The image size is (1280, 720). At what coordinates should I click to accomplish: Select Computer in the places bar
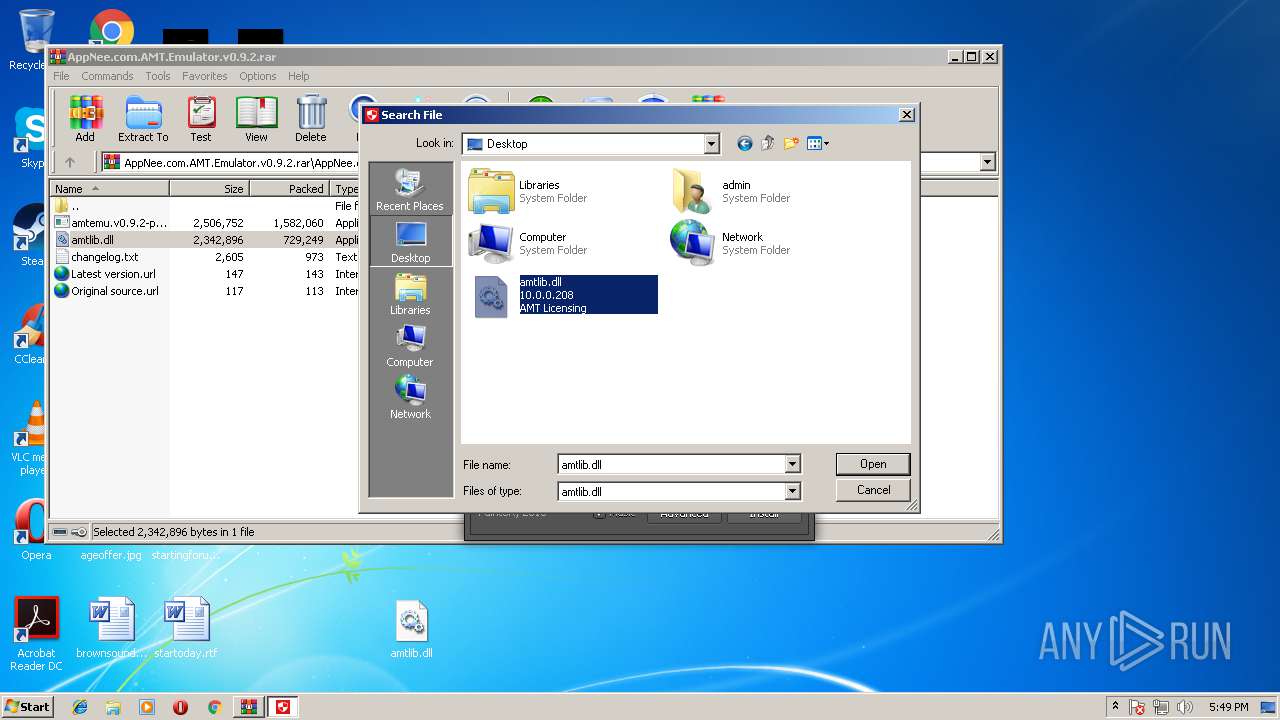click(x=410, y=346)
